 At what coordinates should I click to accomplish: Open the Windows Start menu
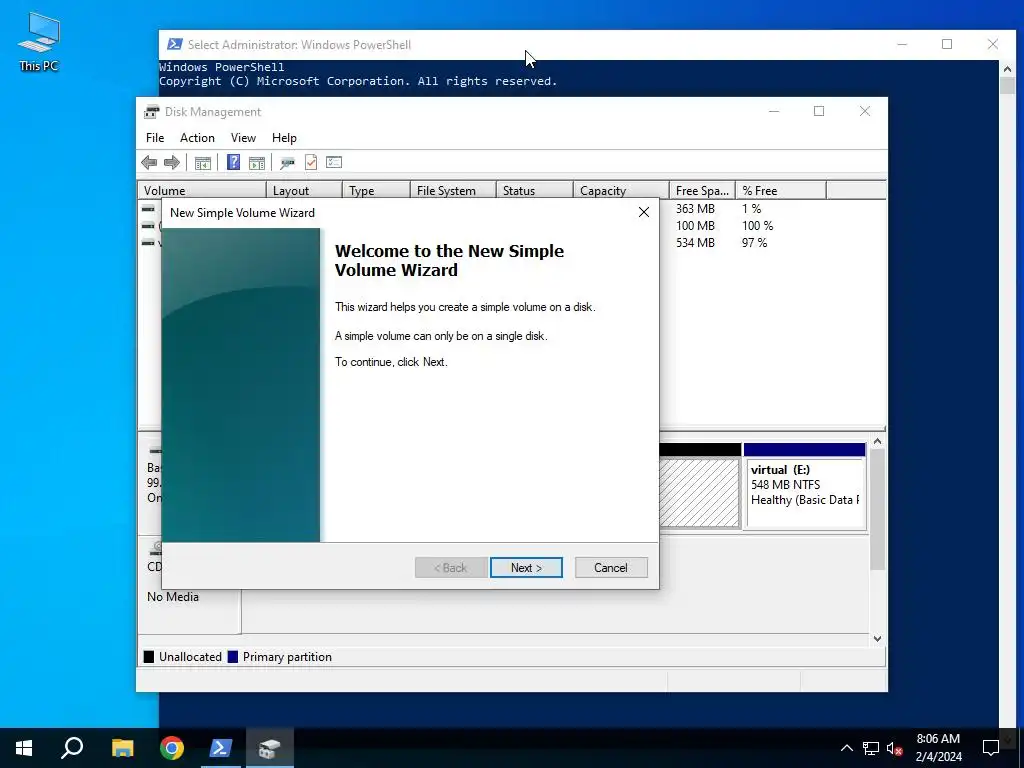(x=24, y=748)
